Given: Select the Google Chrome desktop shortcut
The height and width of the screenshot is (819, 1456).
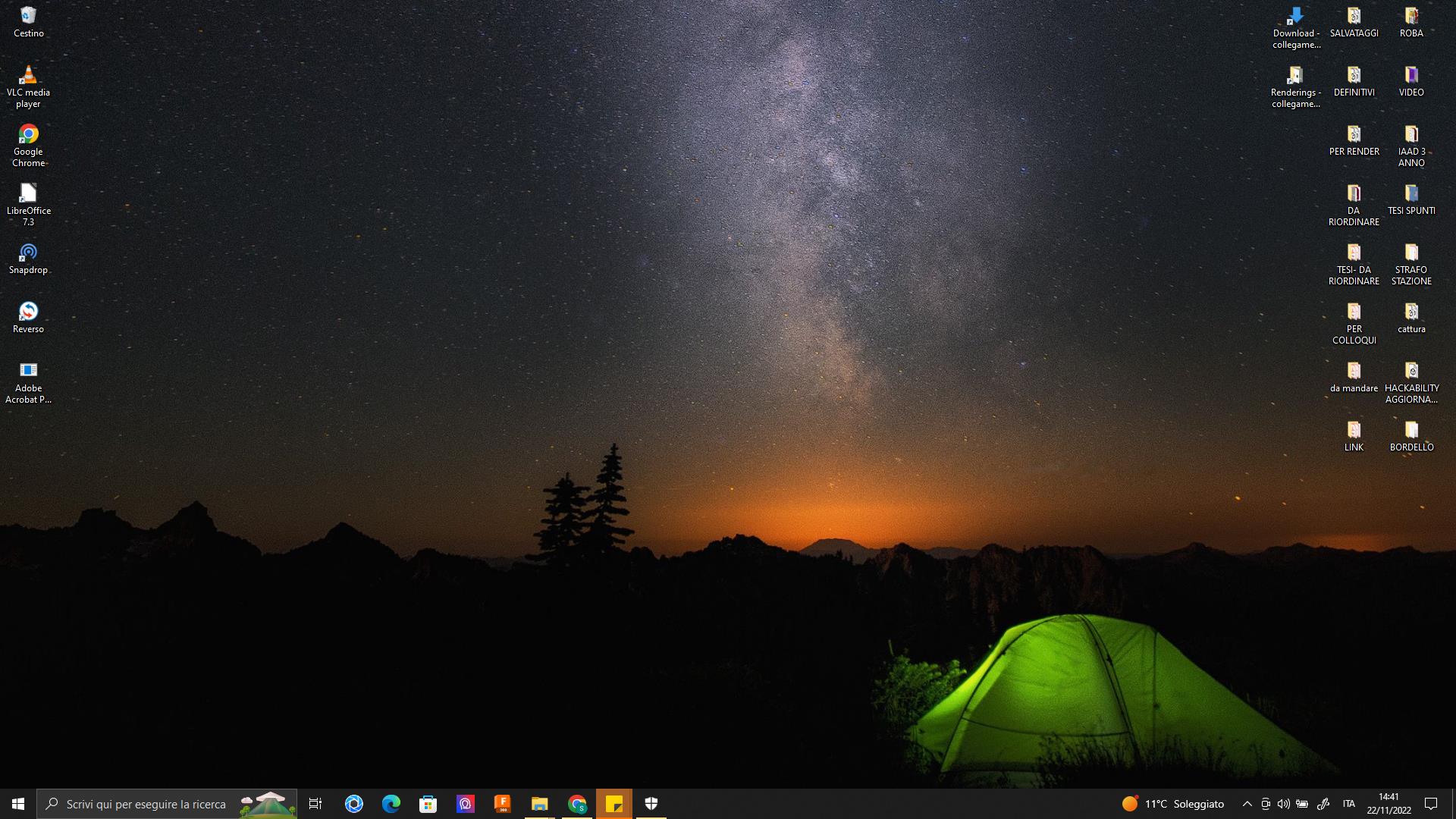Looking at the screenshot, I should pyautogui.click(x=28, y=135).
